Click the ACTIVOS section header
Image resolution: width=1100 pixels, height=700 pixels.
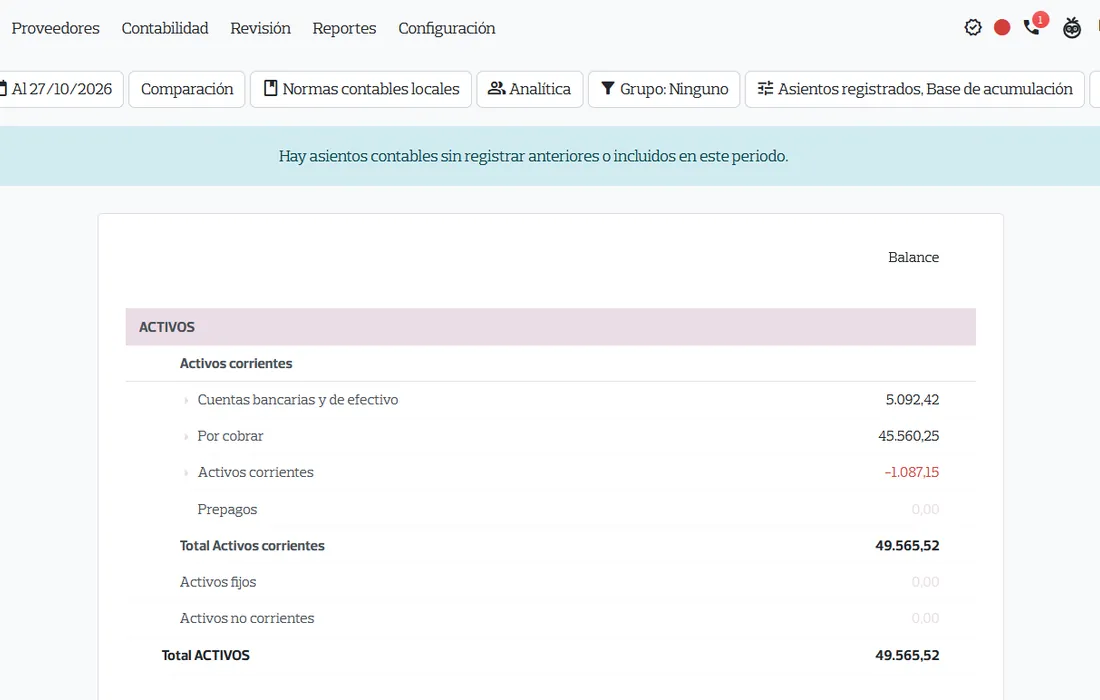coord(551,327)
